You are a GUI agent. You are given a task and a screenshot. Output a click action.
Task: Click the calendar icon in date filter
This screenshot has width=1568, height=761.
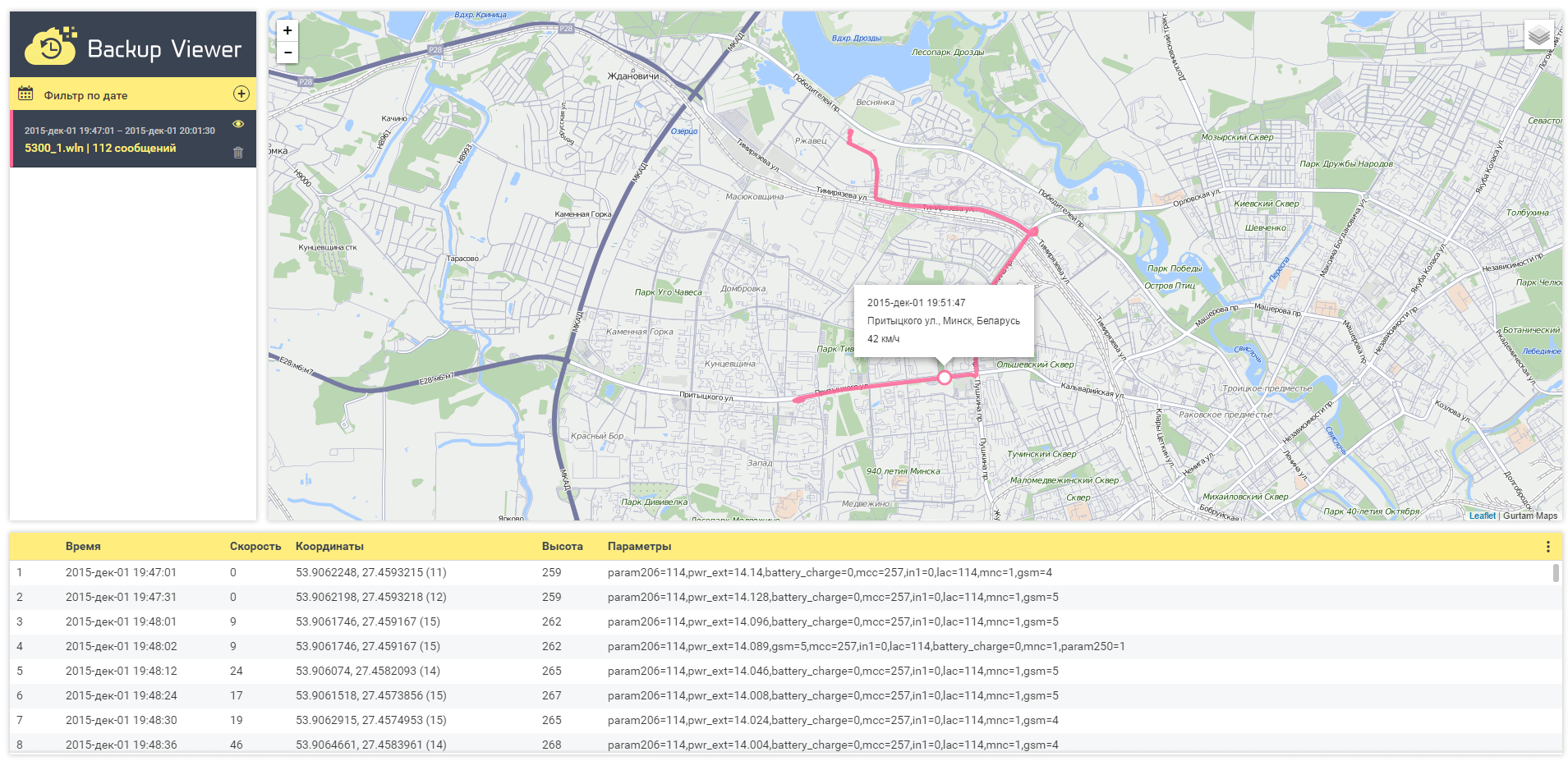25,94
